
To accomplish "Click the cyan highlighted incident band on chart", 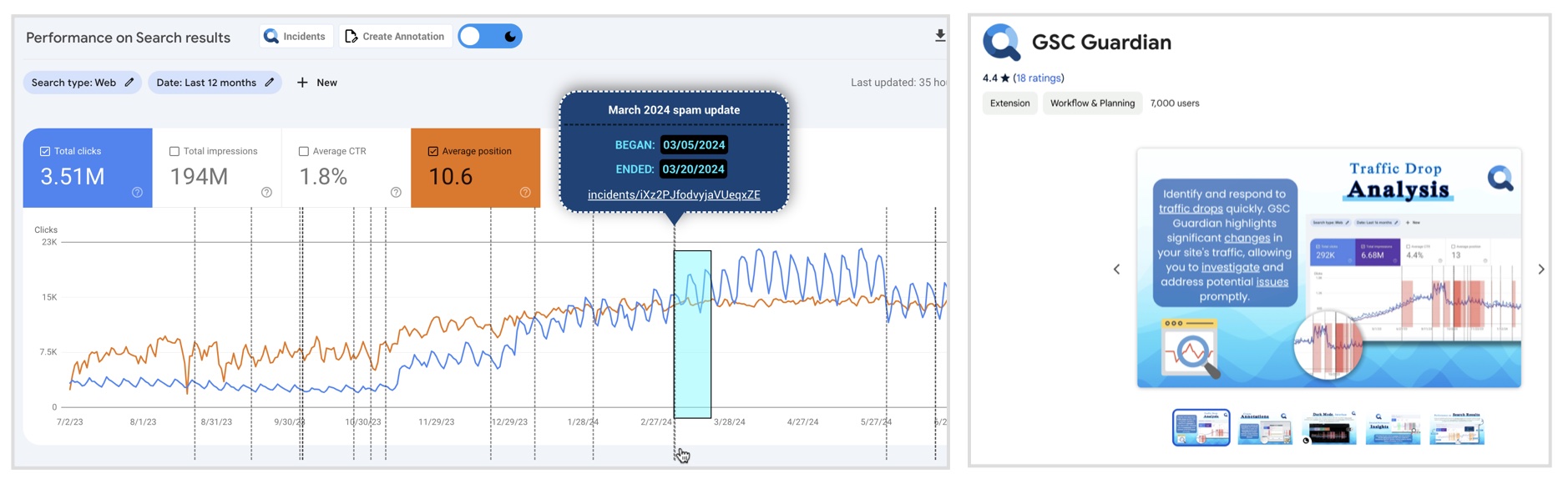I will point(693,334).
